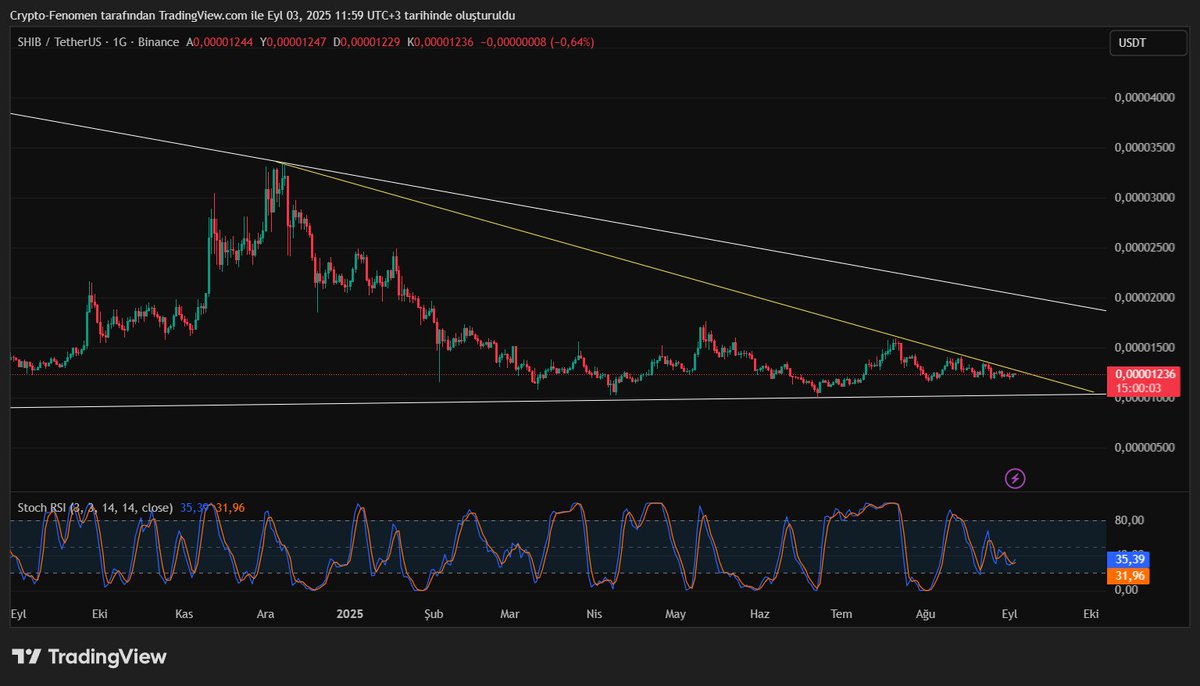1200x686 pixels.
Task: Click the high value 0,00001247 in header
Action: click(298, 42)
